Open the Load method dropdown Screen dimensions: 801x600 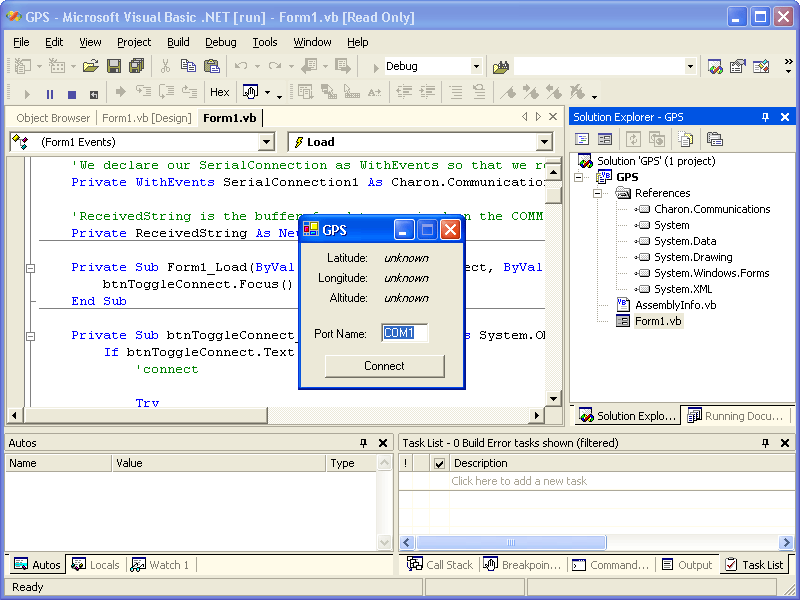click(544, 143)
